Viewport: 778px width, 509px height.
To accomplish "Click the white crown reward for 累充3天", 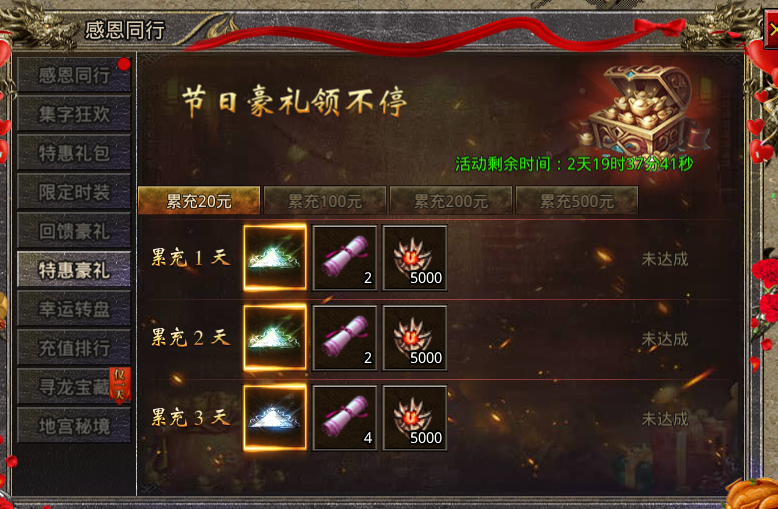I will [275, 418].
